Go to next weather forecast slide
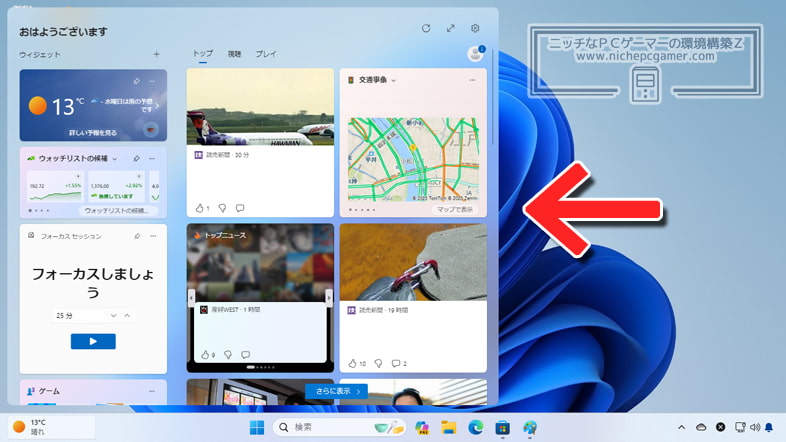 click(x=157, y=106)
